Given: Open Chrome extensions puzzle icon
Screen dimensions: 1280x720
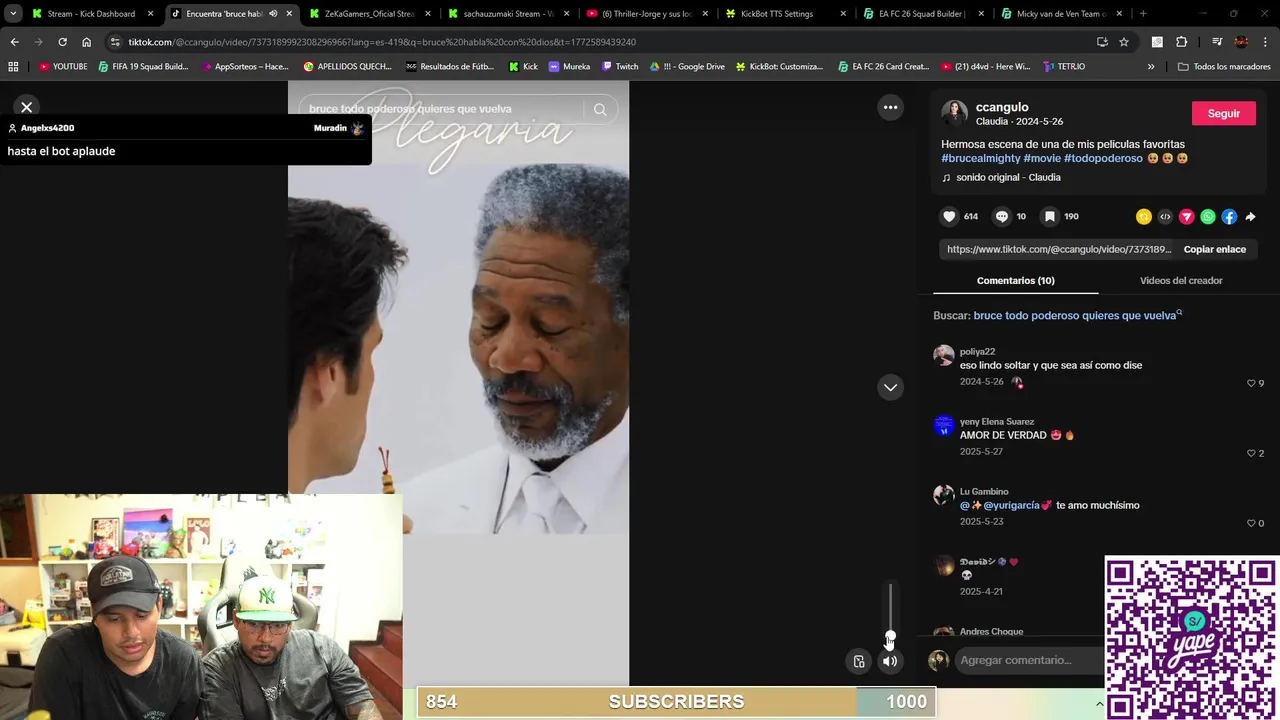Looking at the screenshot, I should click(1181, 42).
